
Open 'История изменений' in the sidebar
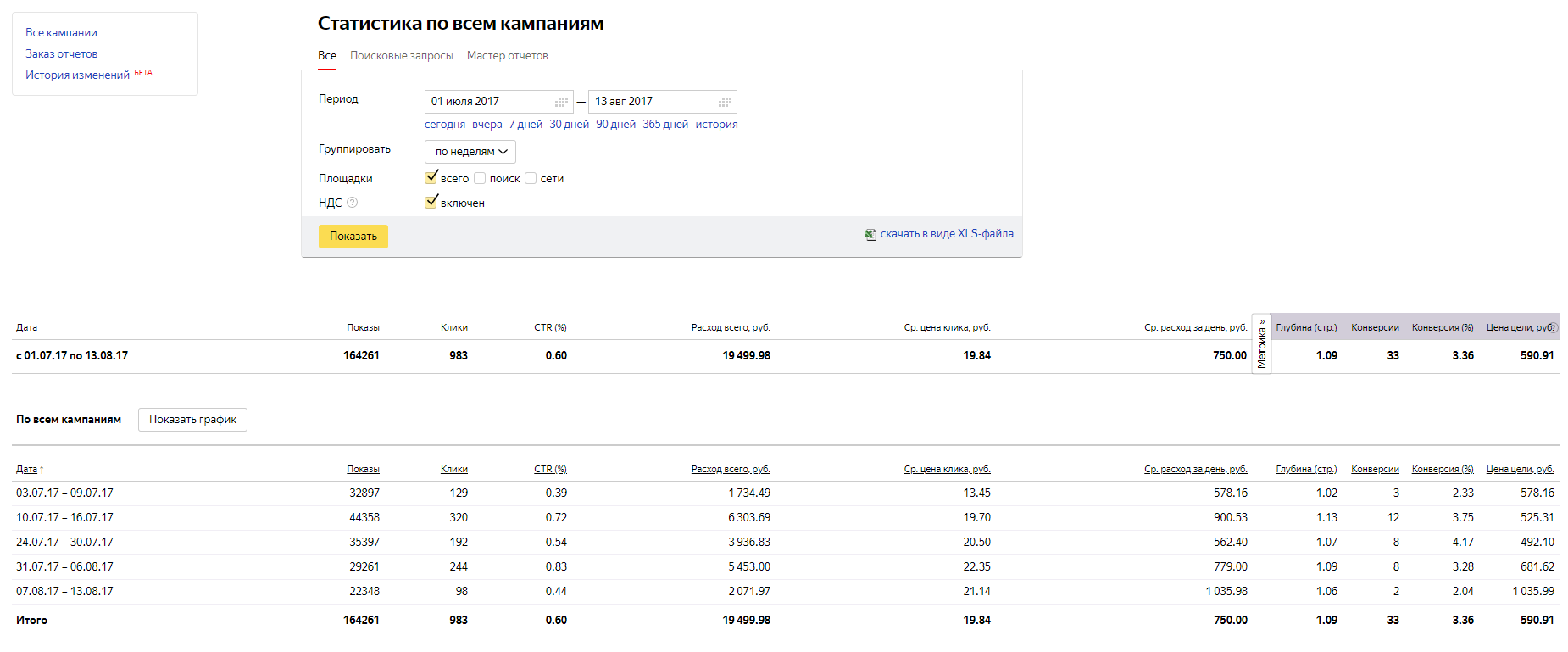point(77,75)
